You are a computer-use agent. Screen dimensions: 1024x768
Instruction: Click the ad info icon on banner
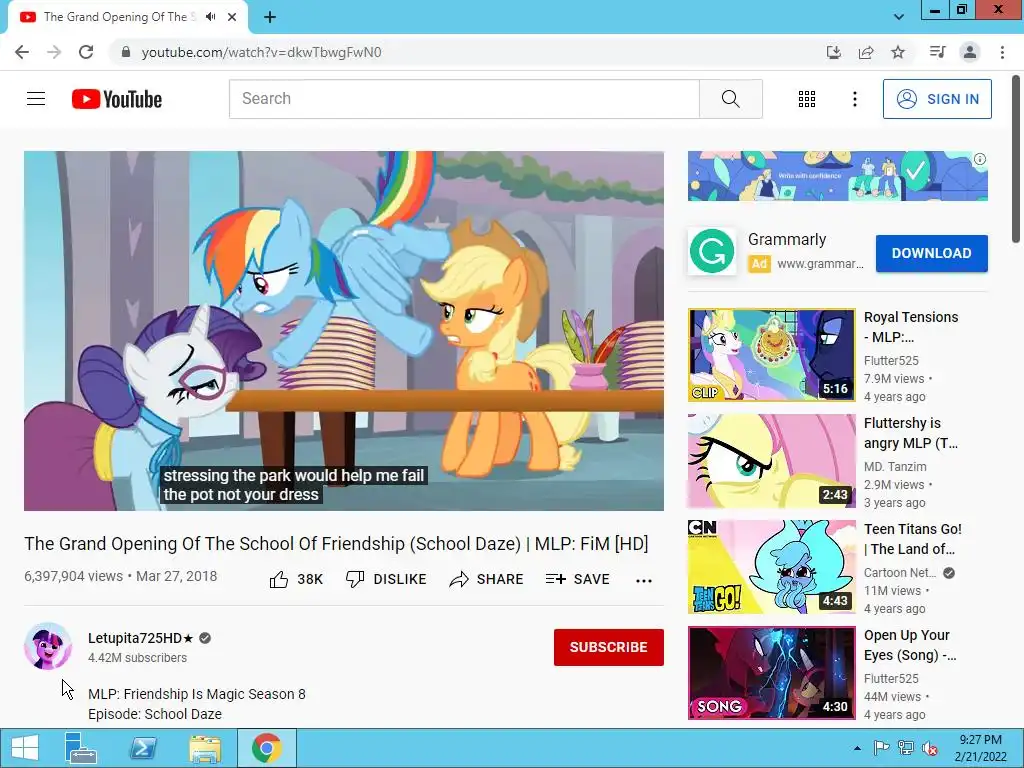tap(980, 159)
